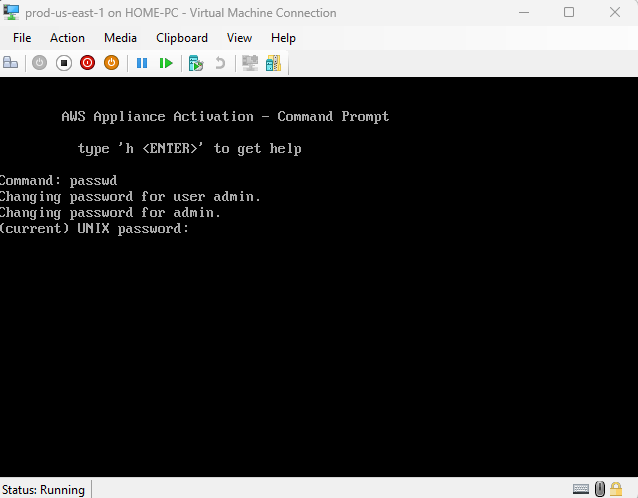Open the Clipboard menu

point(182,38)
